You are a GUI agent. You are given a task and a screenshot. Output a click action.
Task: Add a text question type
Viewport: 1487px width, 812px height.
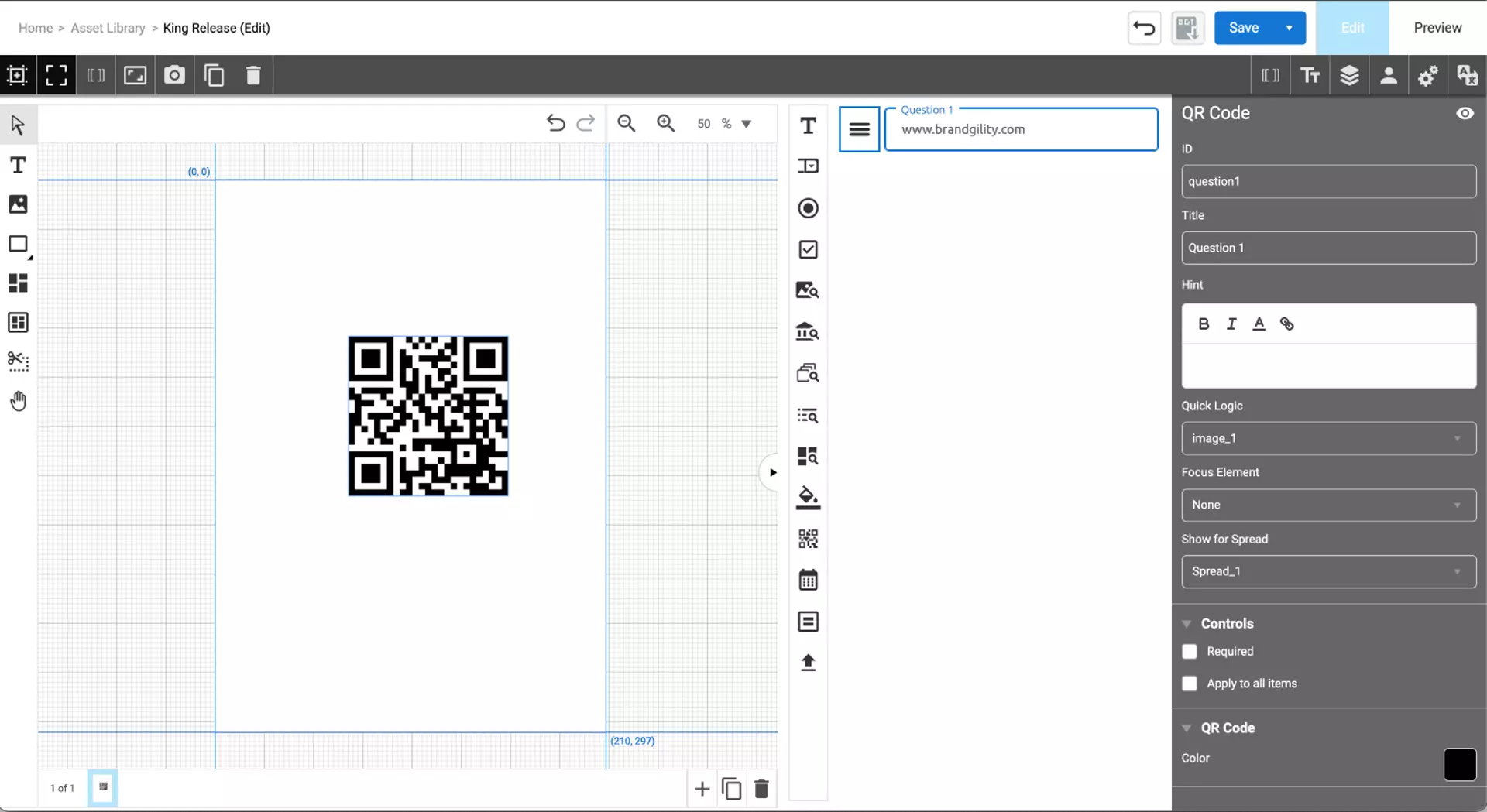808,125
